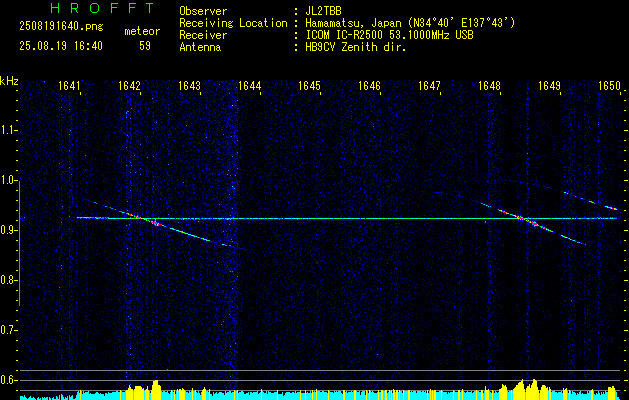Click the meteor count label
This screenshot has height=400, width=629.
tap(142, 31)
